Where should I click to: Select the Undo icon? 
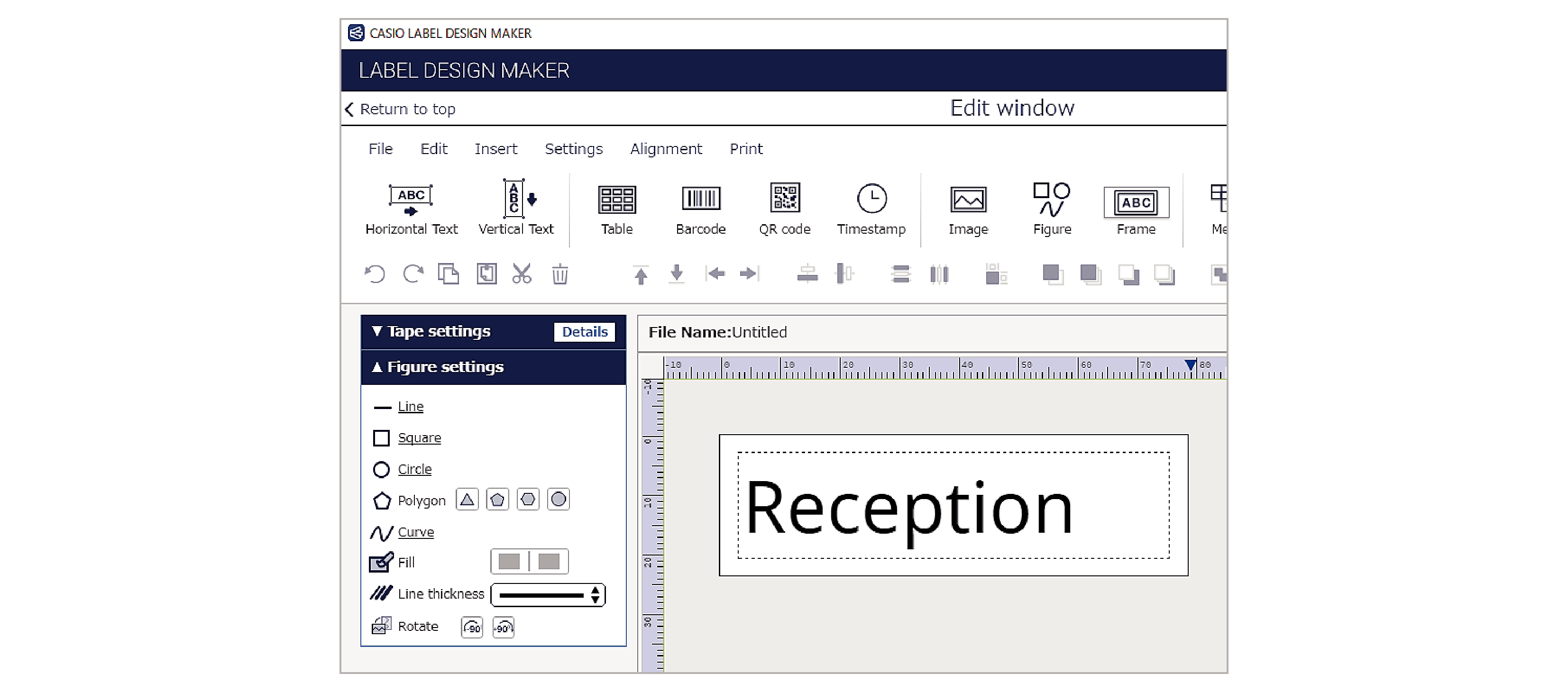pyautogui.click(x=375, y=274)
